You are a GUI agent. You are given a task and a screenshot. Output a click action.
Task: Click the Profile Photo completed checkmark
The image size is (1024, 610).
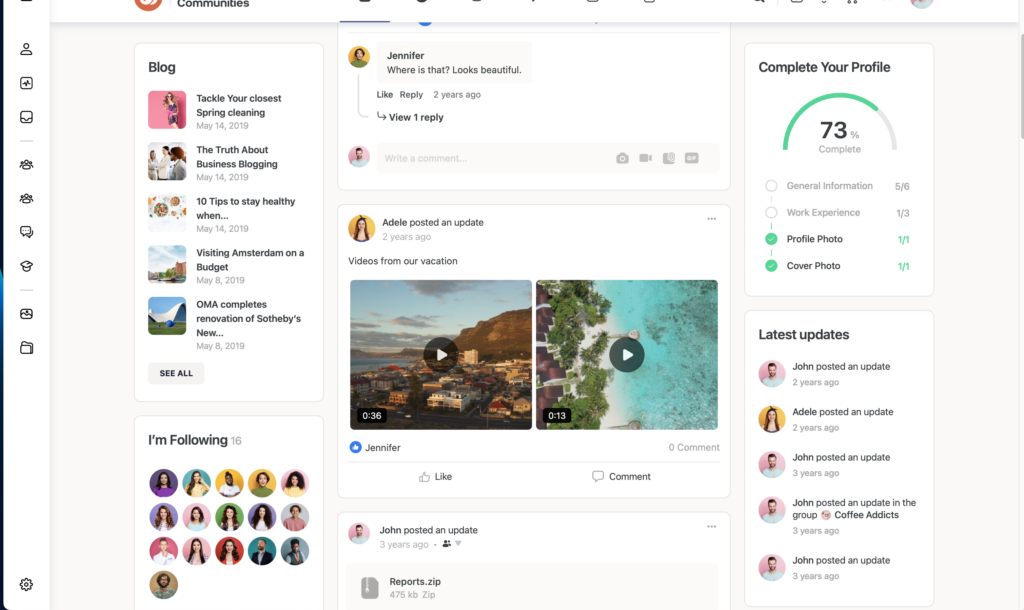pyautogui.click(x=771, y=239)
